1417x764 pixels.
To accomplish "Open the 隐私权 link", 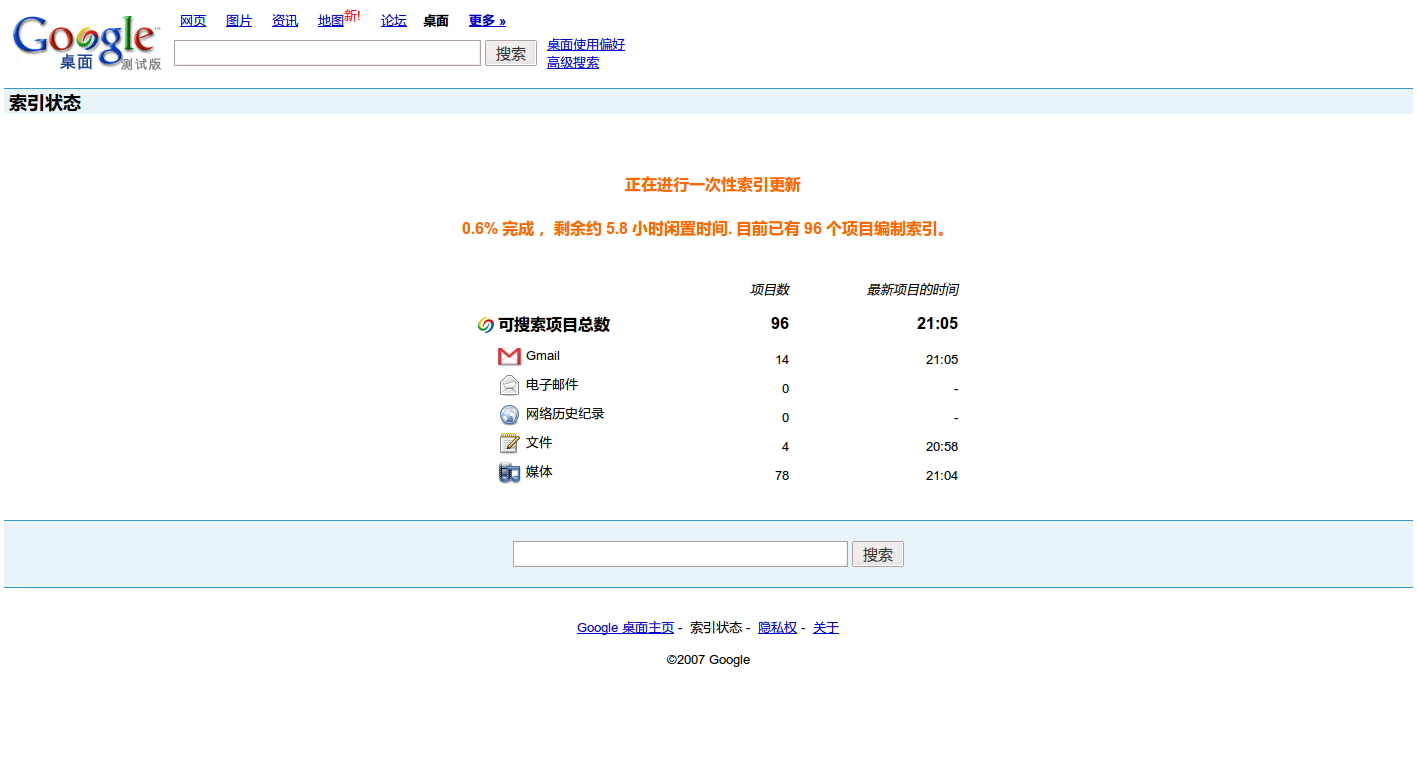I will (777, 628).
